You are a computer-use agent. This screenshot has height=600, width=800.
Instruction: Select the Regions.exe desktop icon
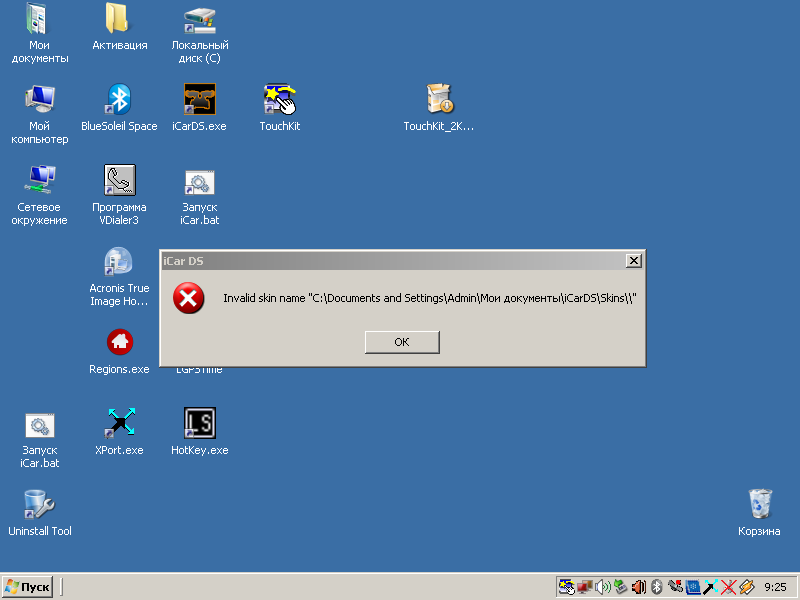click(x=119, y=352)
